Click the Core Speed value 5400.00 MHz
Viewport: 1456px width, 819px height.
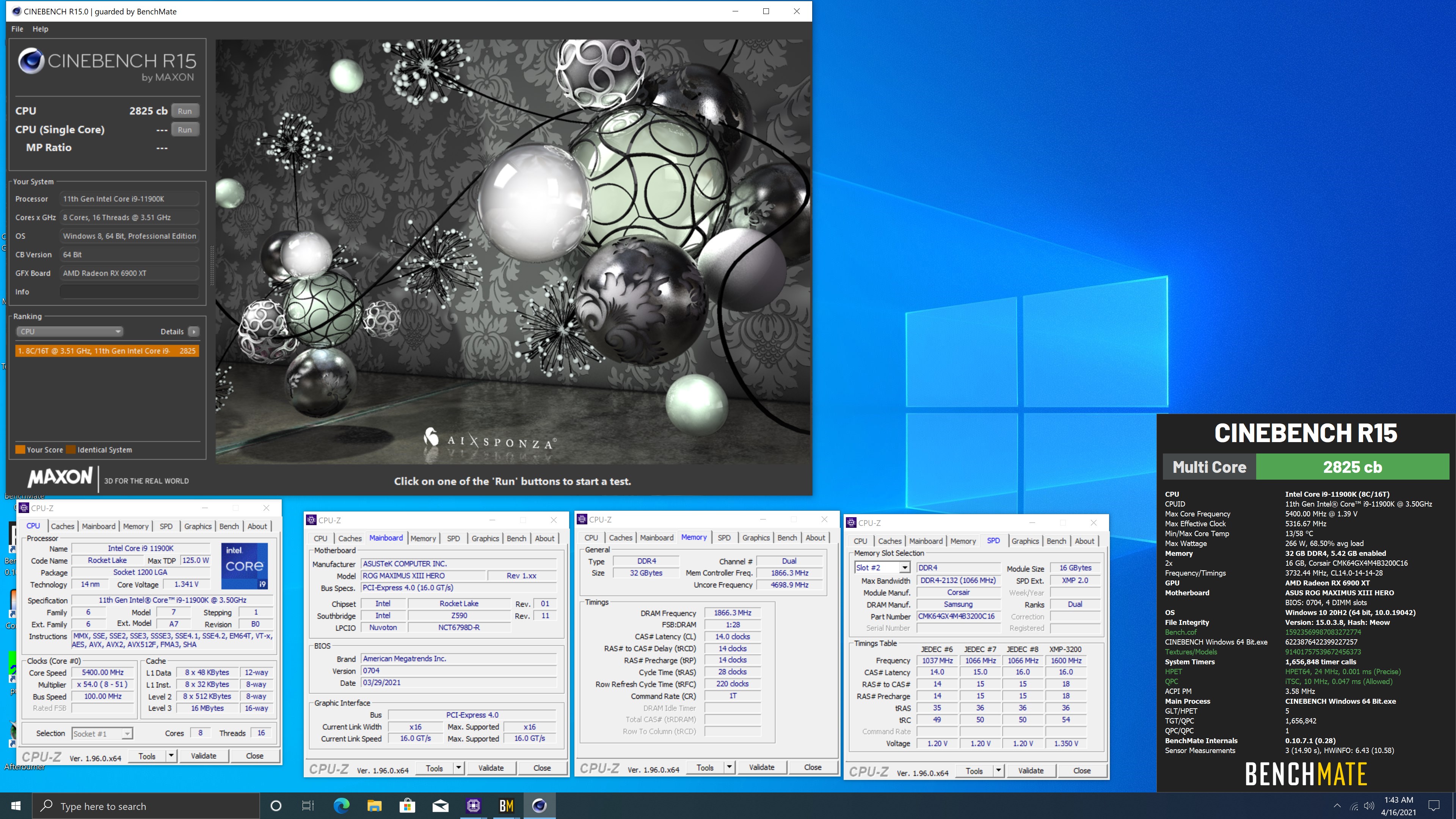102,673
